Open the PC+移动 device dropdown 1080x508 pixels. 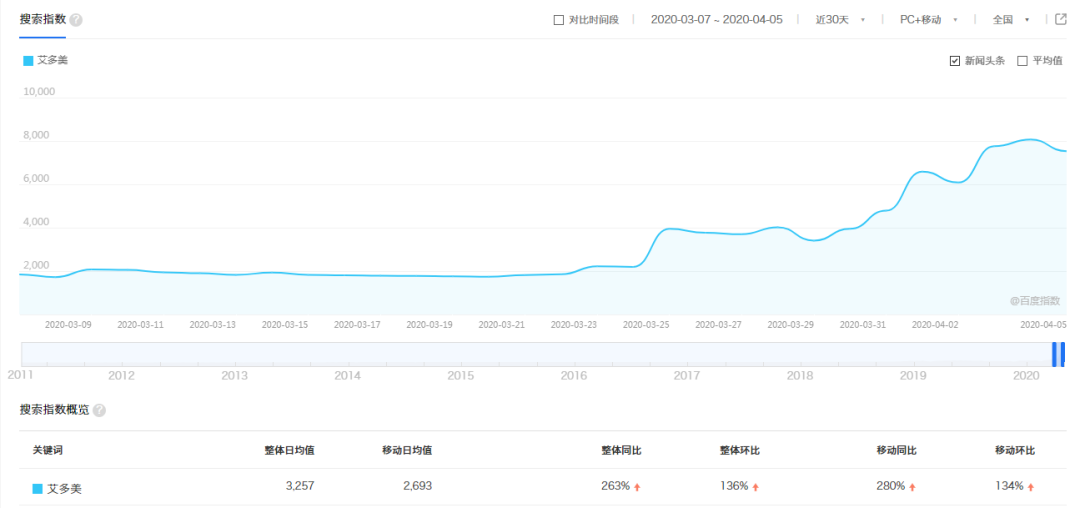tap(928, 20)
